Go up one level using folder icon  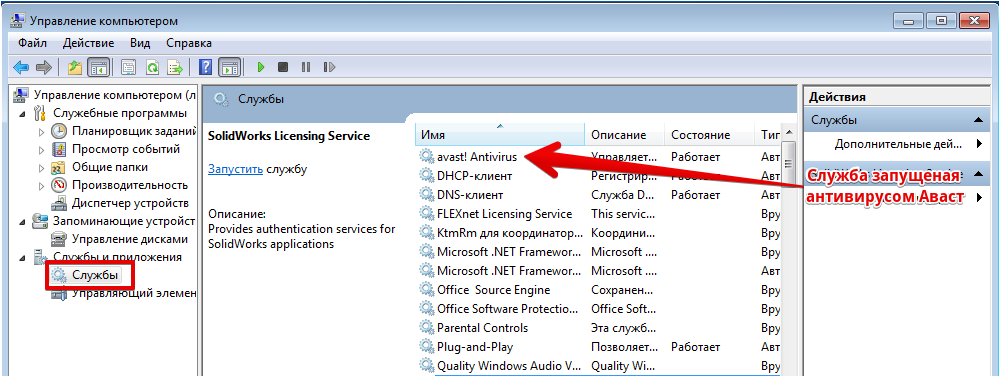[75, 67]
